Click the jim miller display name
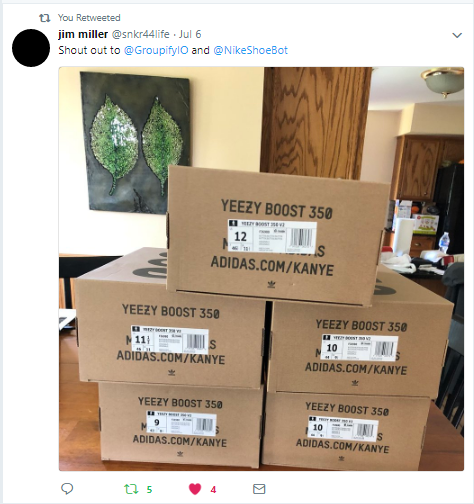474x504 pixels. click(83, 34)
